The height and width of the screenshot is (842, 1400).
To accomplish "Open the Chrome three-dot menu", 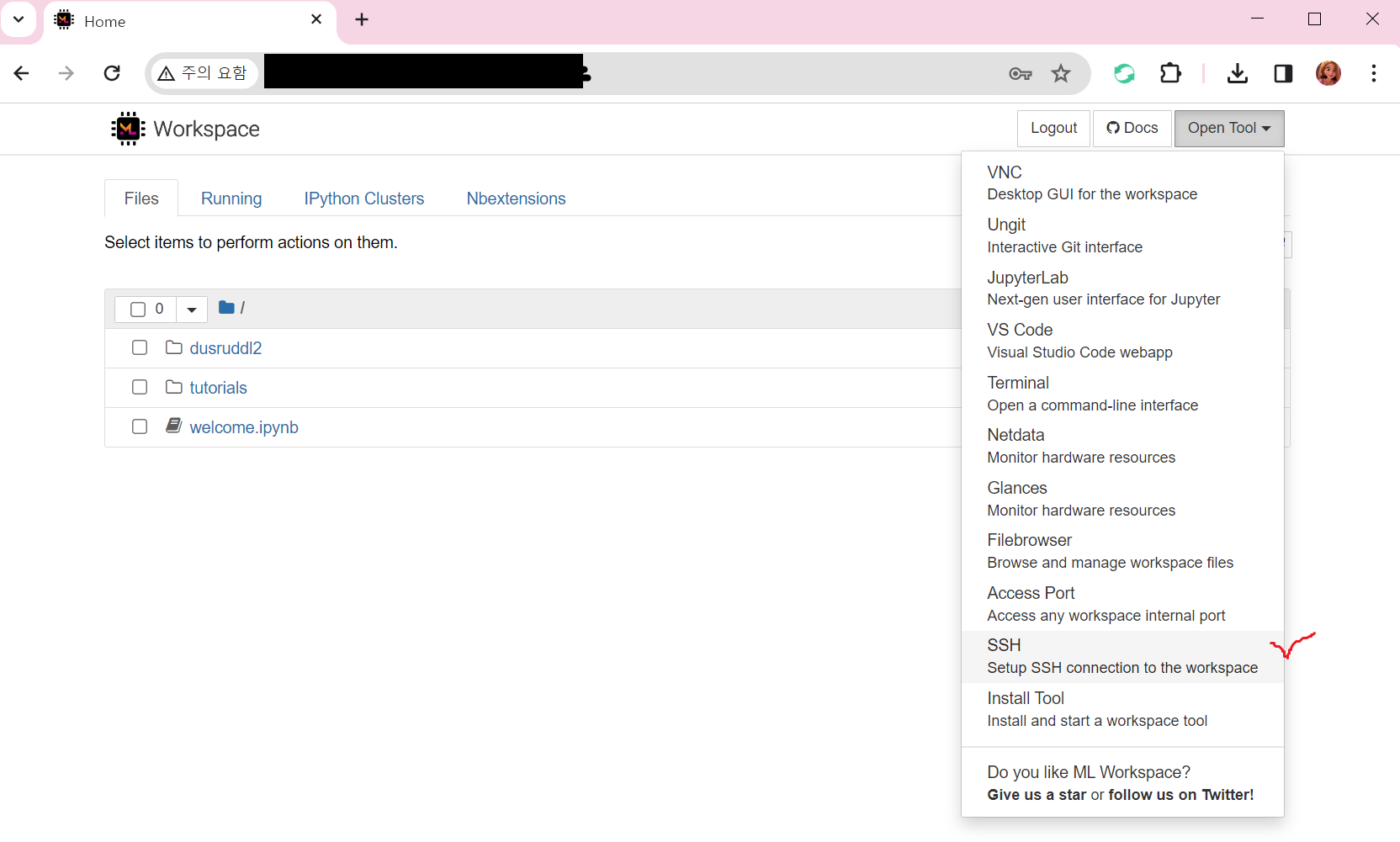I will tap(1374, 73).
